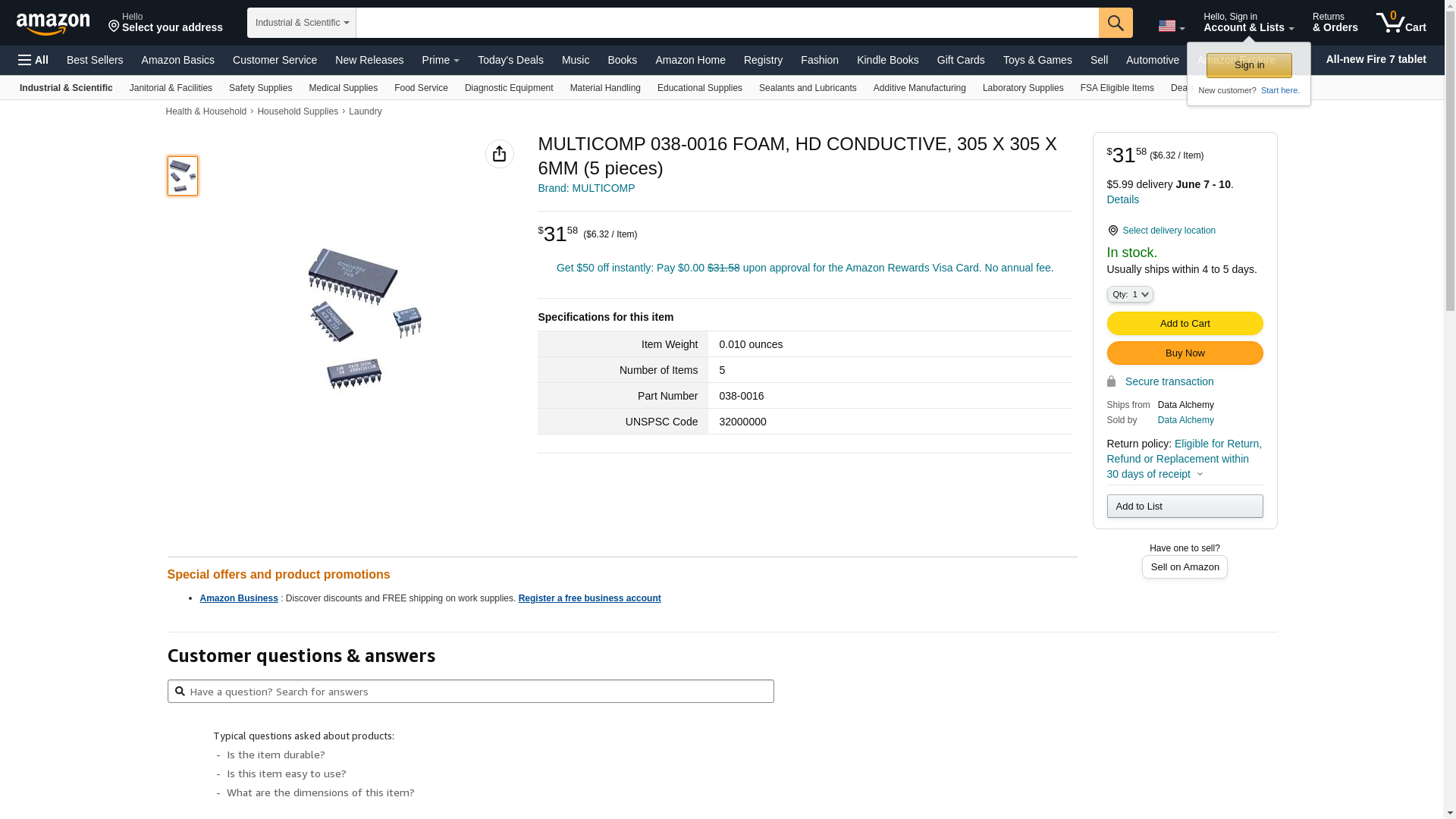
Task: Open the Qty quantity dropdown
Action: pyautogui.click(x=1130, y=294)
